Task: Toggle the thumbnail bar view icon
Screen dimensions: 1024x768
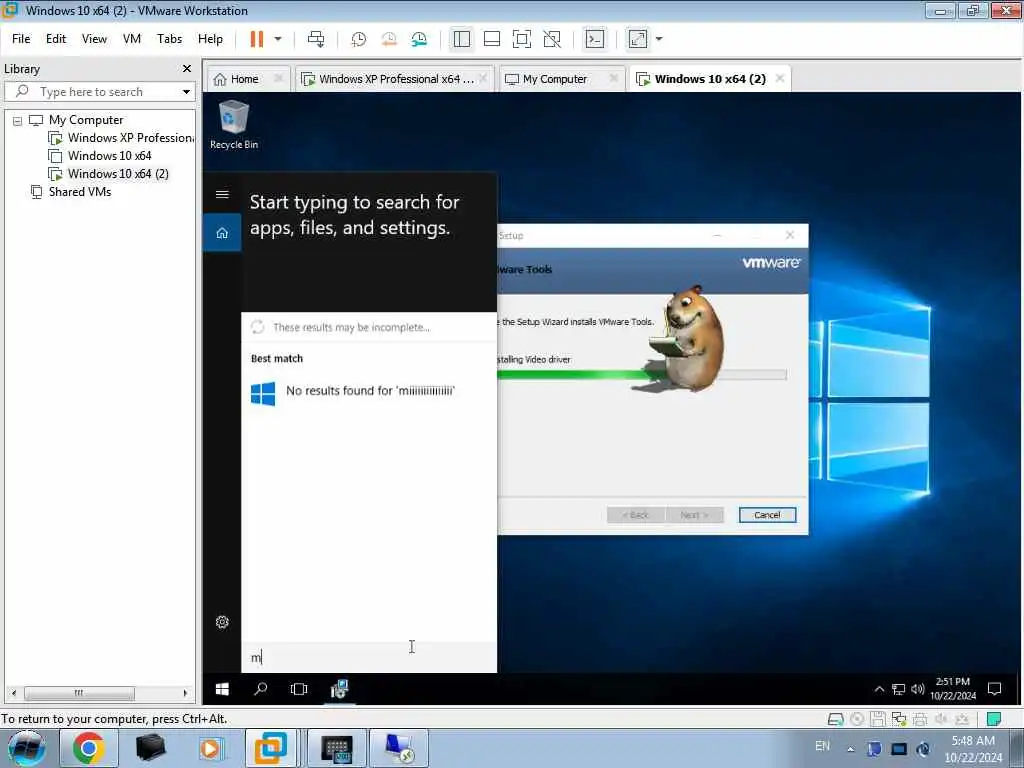Action: pos(492,39)
